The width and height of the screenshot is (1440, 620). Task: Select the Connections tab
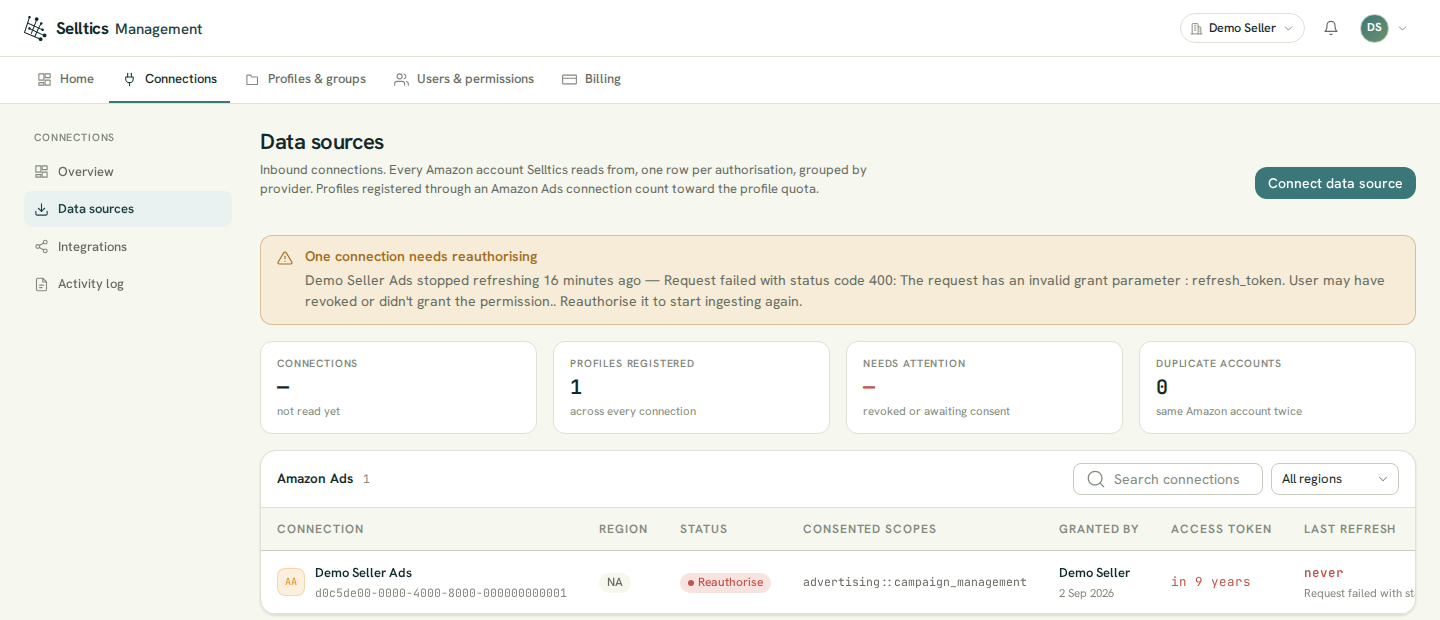170,79
